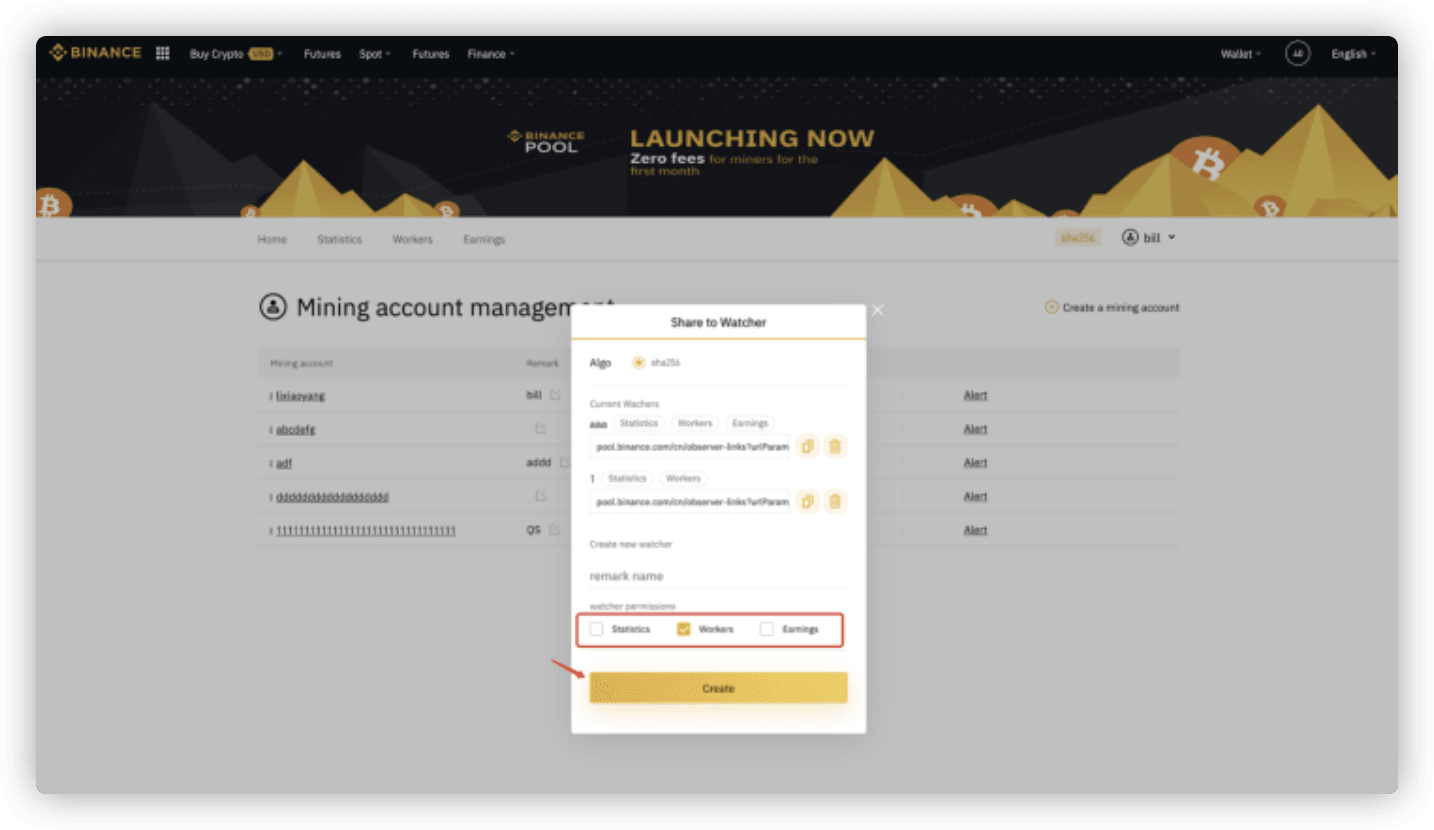The height and width of the screenshot is (830, 1434).
Task: Delete the aaa watcher
Action: pos(835,446)
